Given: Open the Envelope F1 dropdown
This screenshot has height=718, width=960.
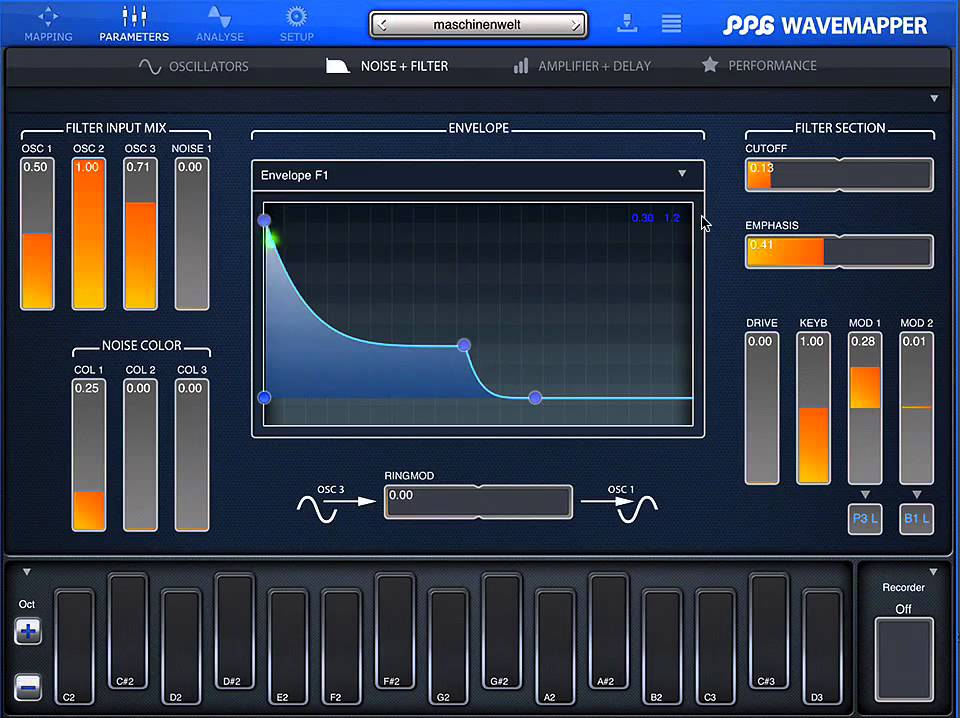Looking at the screenshot, I should pyautogui.click(x=478, y=175).
